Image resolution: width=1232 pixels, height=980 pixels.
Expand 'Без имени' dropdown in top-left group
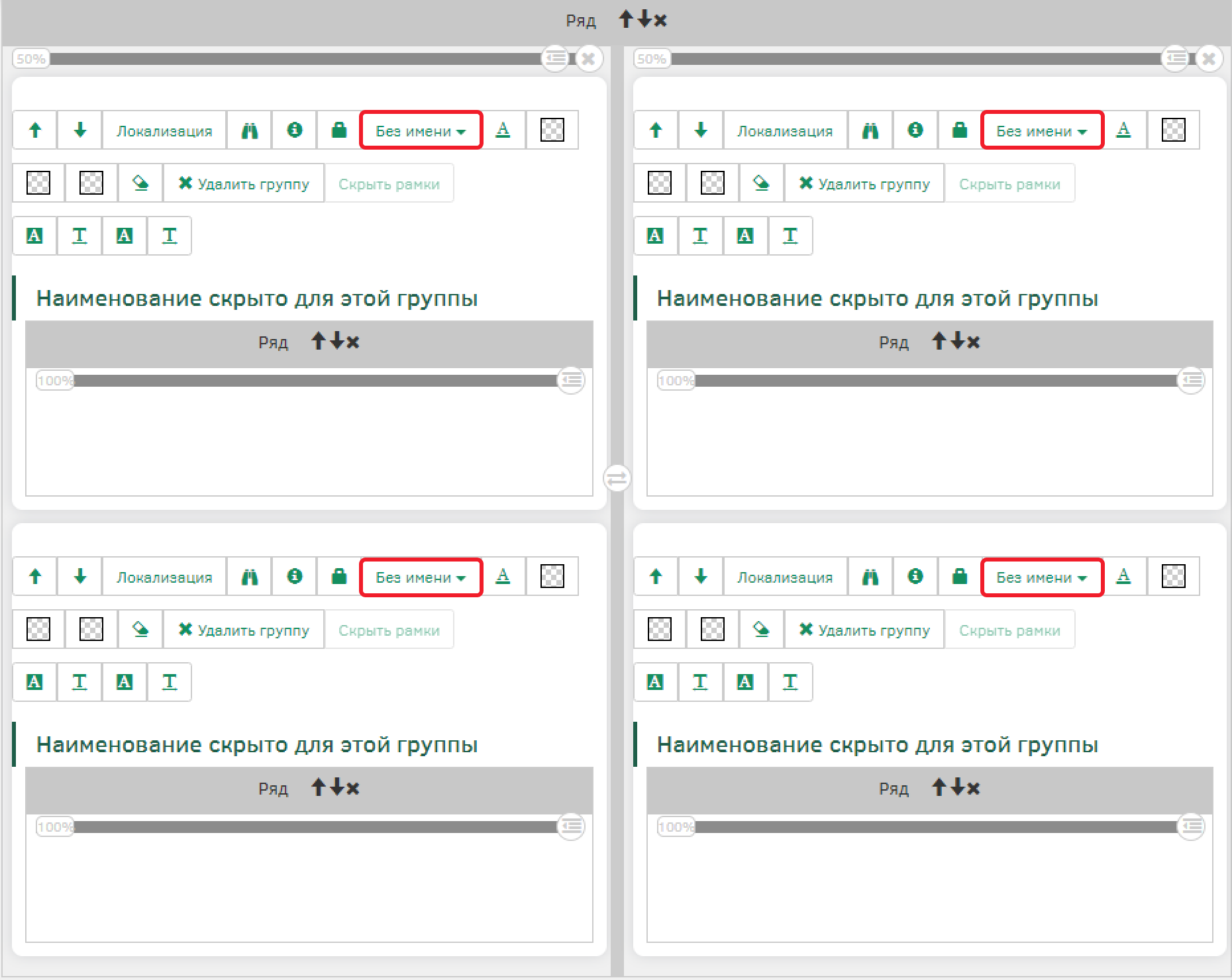pyautogui.click(x=421, y=130)
